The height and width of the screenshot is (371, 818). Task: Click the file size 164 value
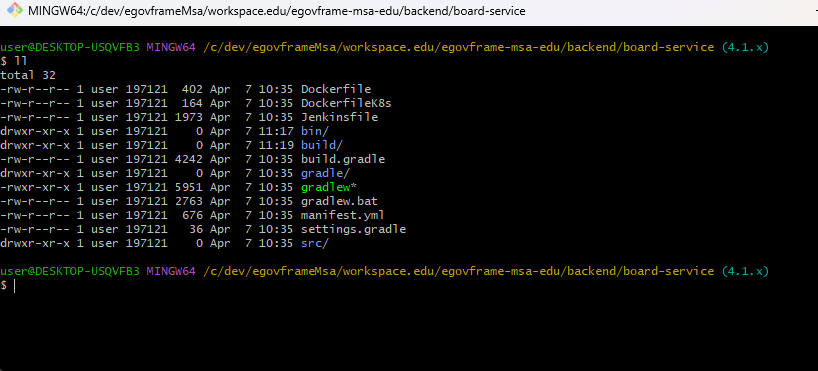[x=193, y=103]
